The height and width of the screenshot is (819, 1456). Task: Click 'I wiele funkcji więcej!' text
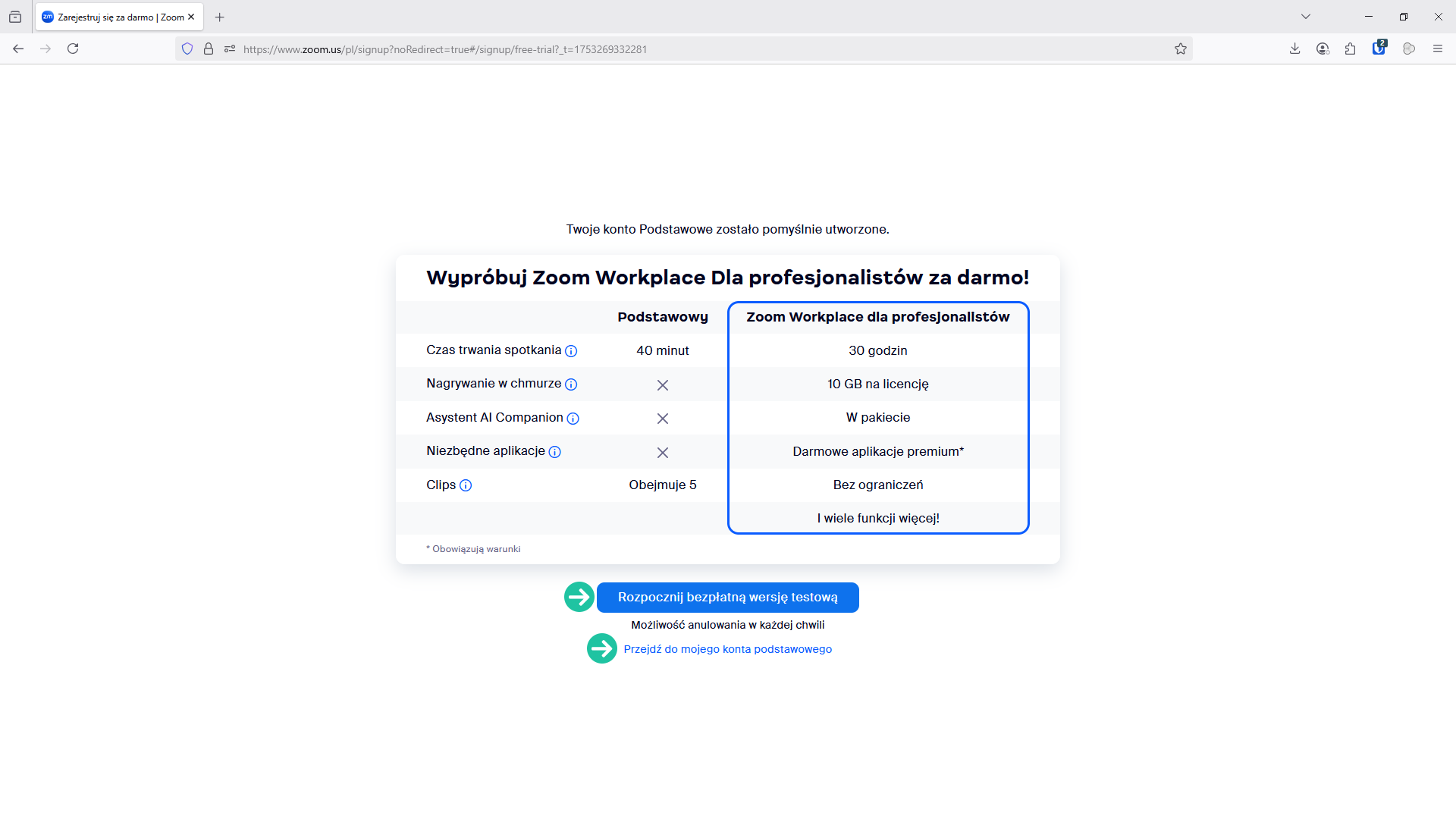pyautogui.click(x=878, y=518)
